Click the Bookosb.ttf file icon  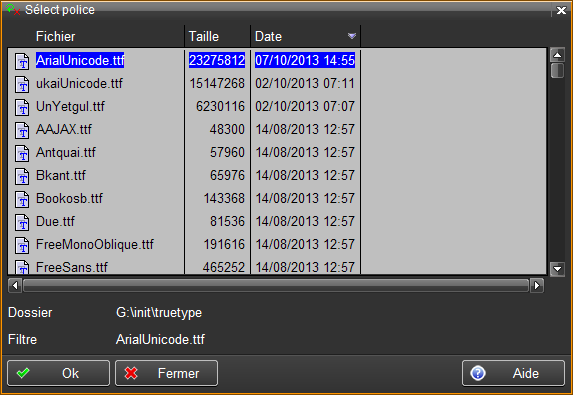[x=22, y=199]
